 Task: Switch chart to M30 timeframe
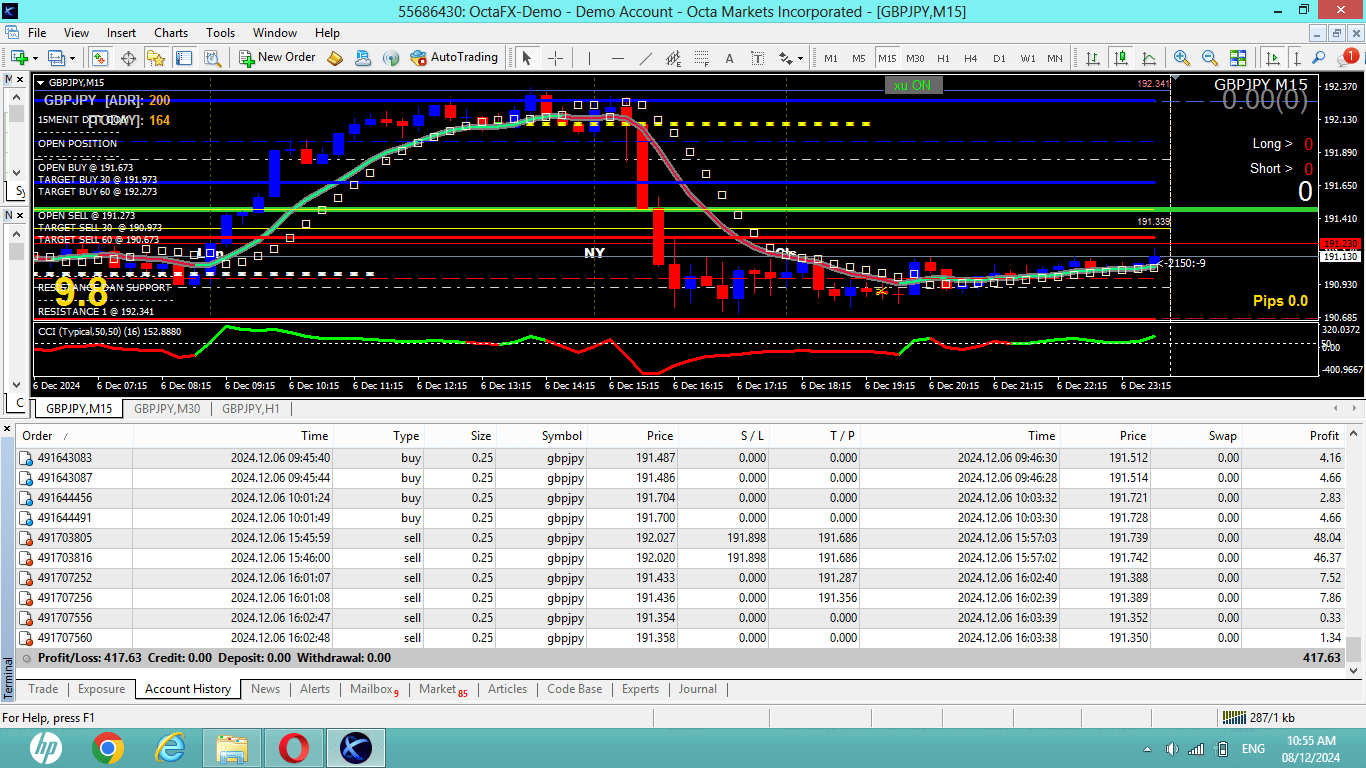point(915,58)
